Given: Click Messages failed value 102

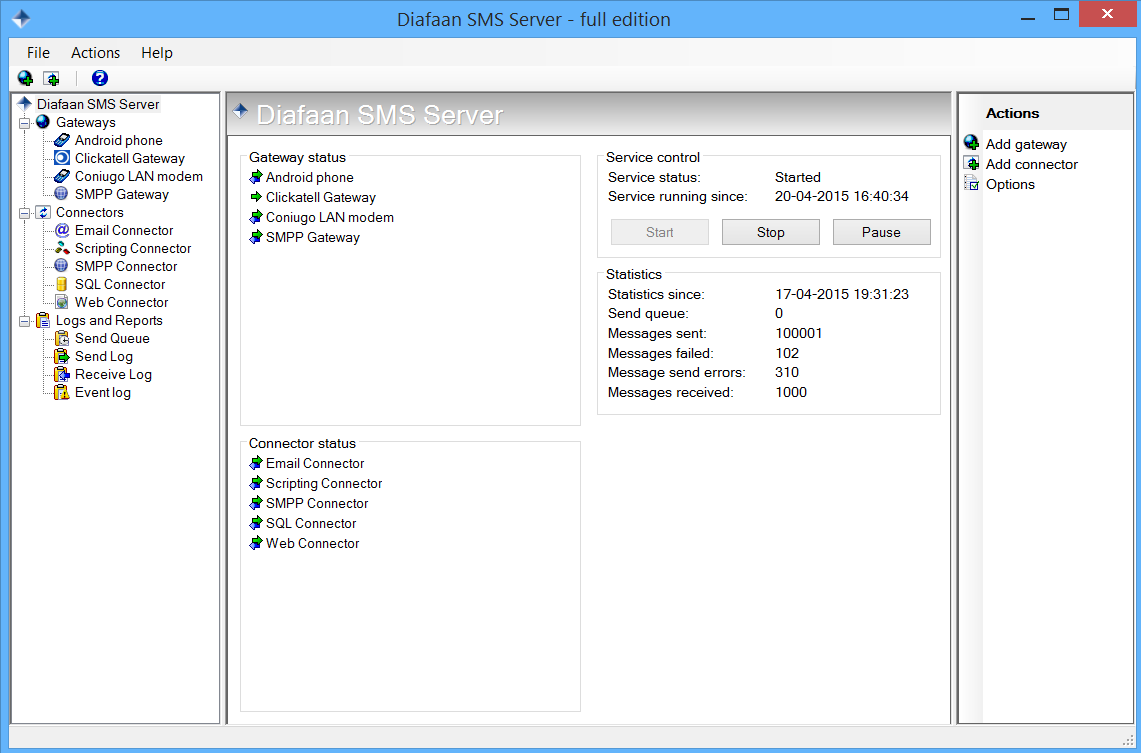Looking at the screenshot, I should 787,353.
